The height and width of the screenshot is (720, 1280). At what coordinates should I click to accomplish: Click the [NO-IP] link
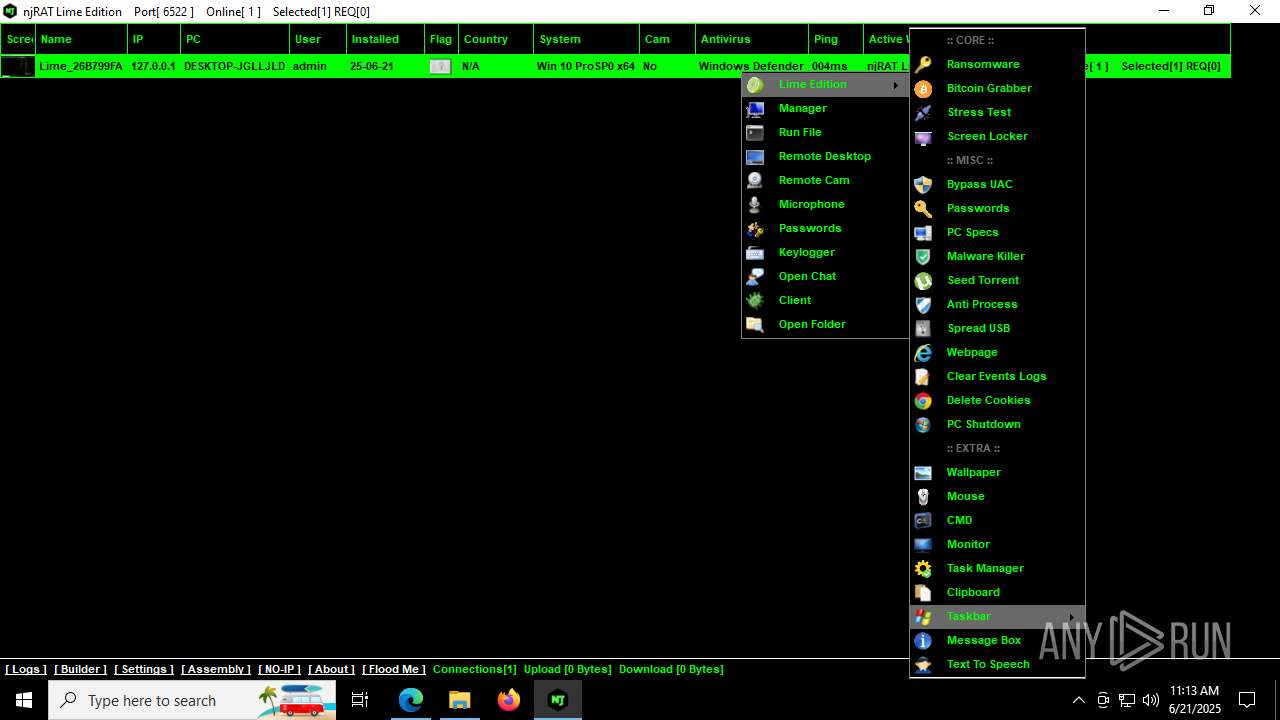(x=279, y=669)
